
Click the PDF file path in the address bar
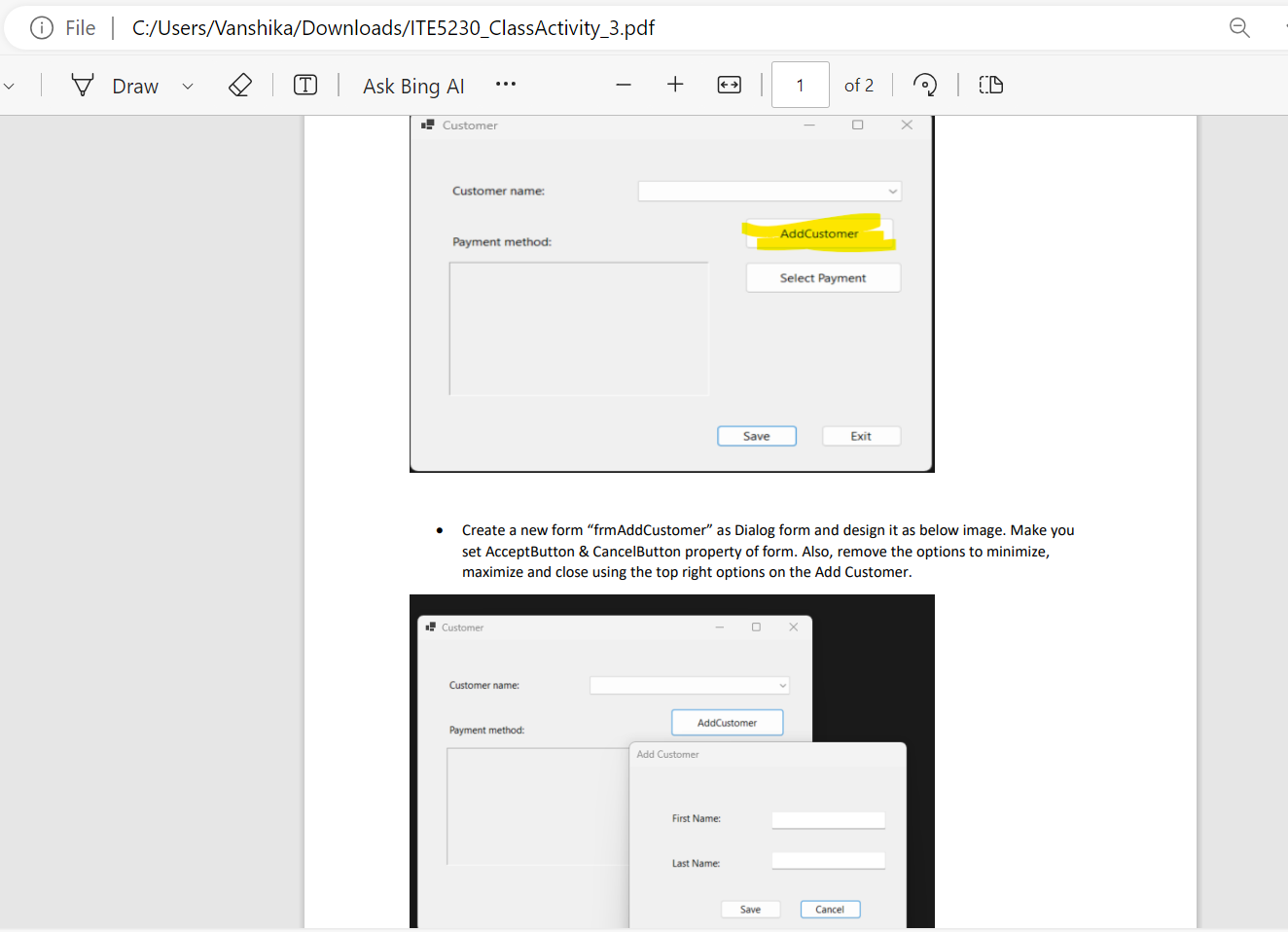393,27
